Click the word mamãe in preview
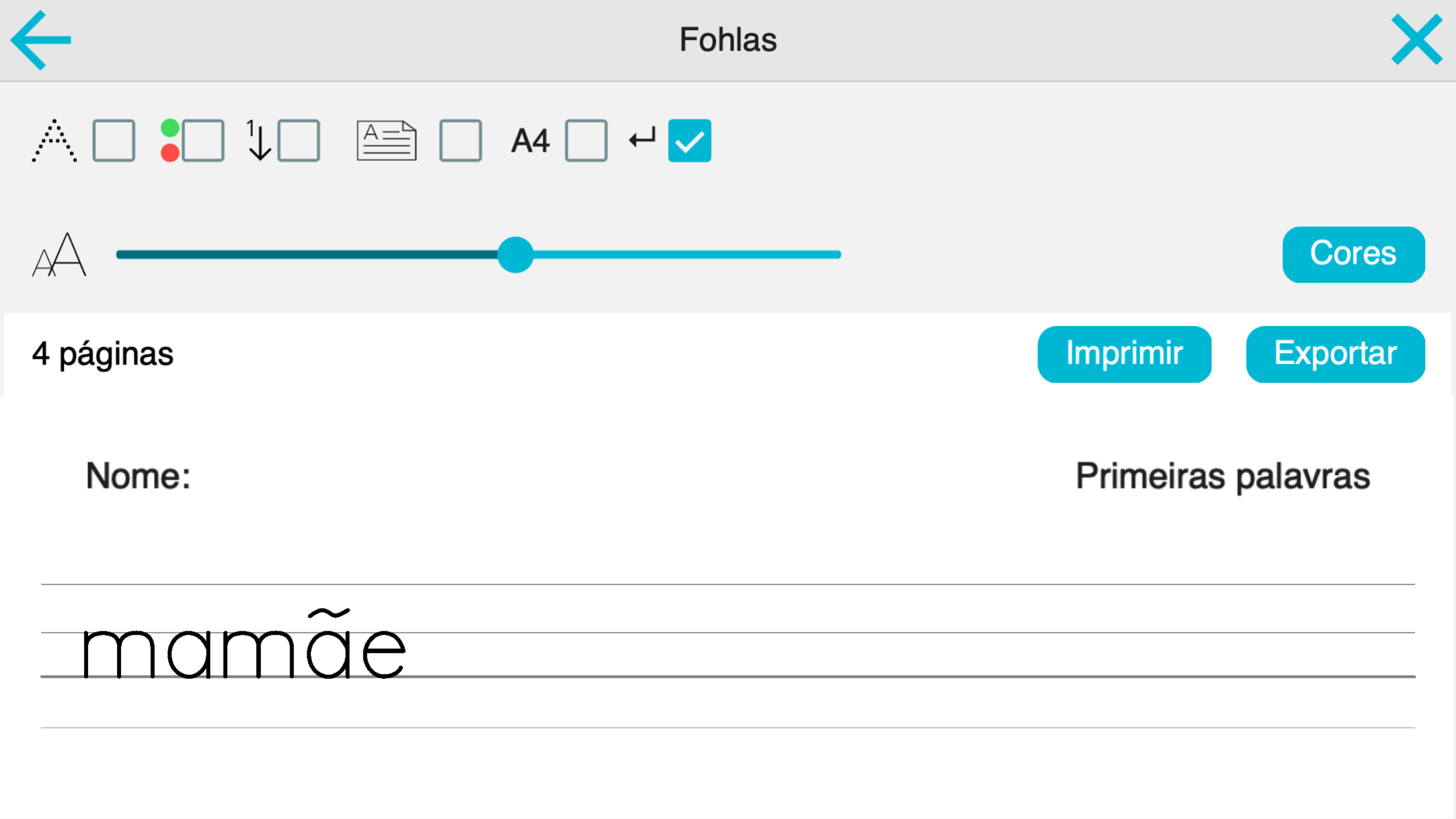Viewport: 1456px width, 819px height. click(x=245, y=644)
